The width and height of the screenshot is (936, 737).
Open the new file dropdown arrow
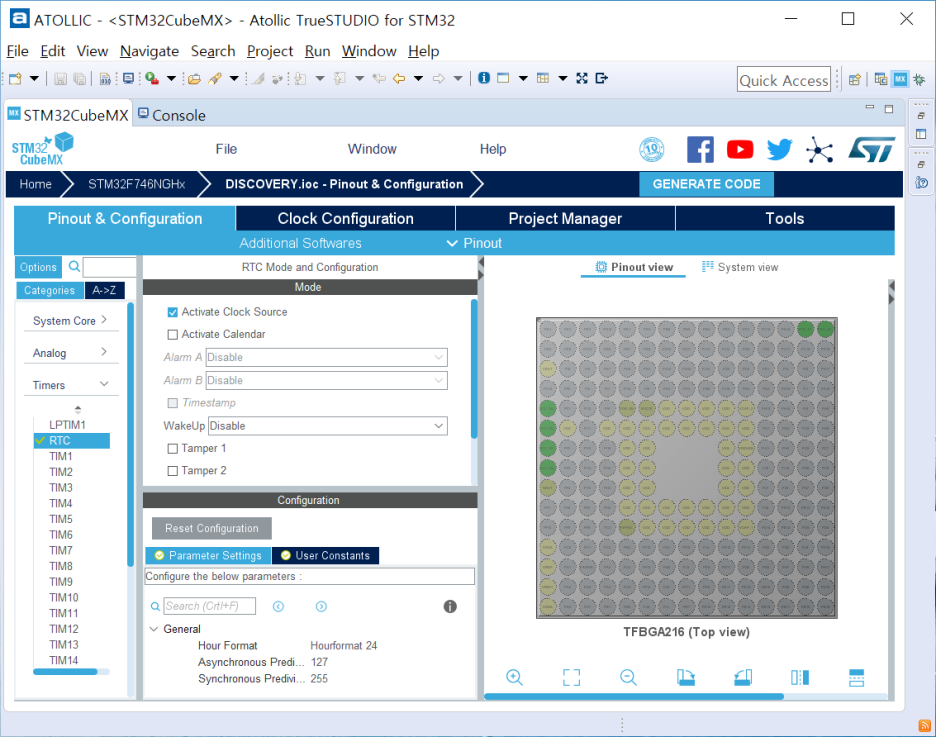coord(34,78)
